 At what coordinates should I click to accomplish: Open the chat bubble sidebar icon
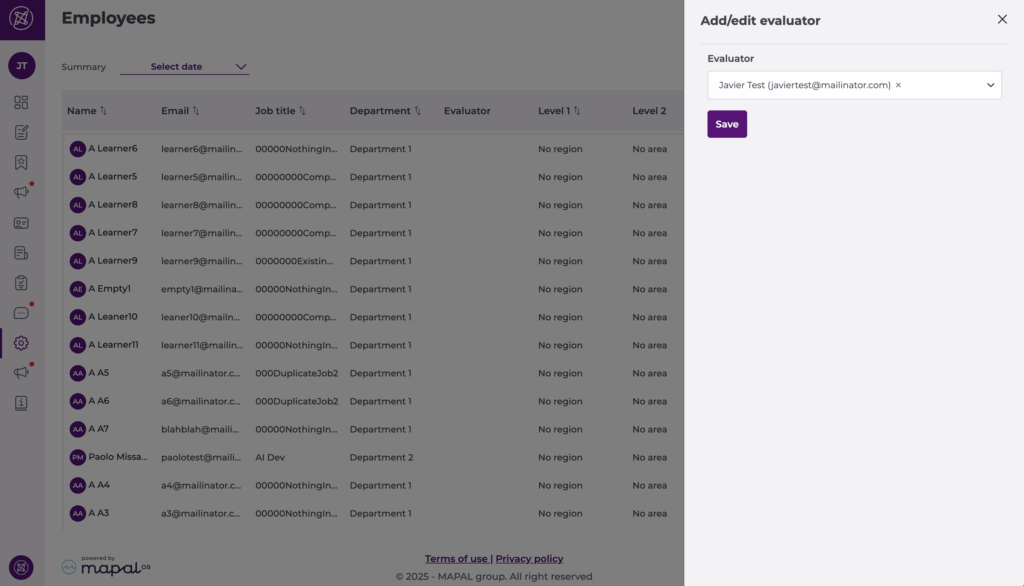pyautogui.click(x=21, y=313)
